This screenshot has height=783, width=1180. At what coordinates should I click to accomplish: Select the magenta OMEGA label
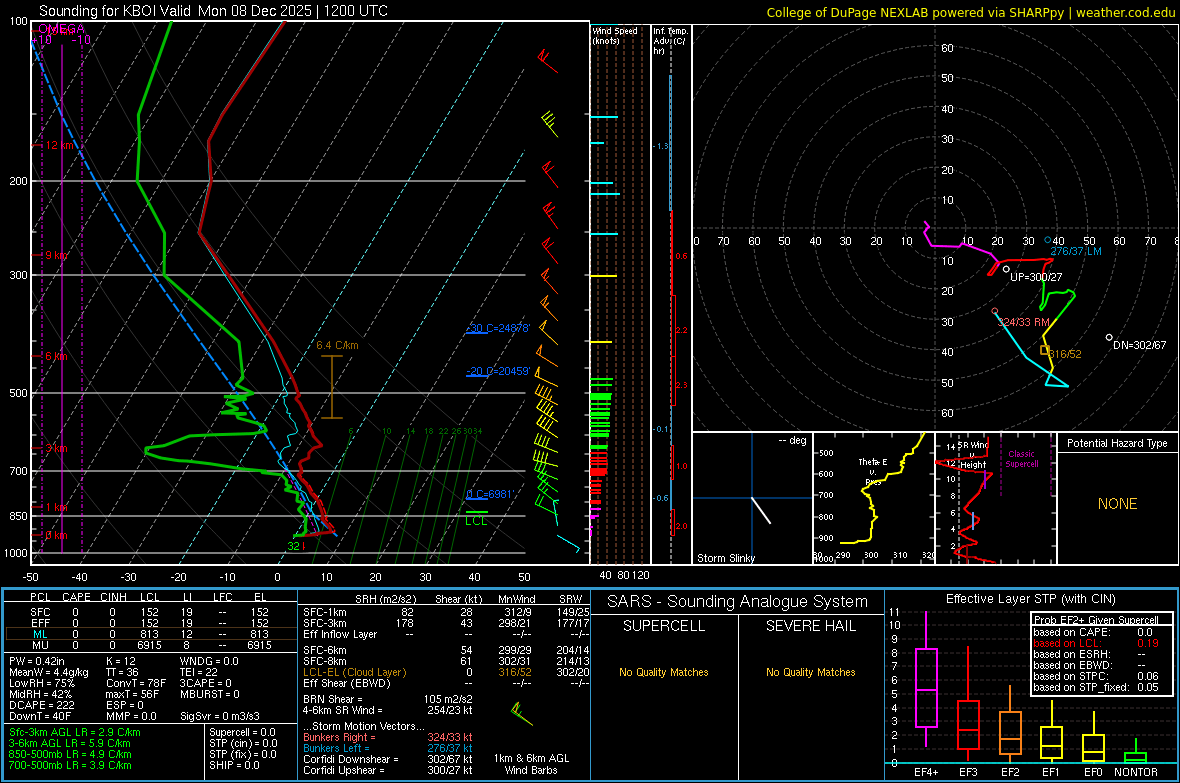click(61, 29)
